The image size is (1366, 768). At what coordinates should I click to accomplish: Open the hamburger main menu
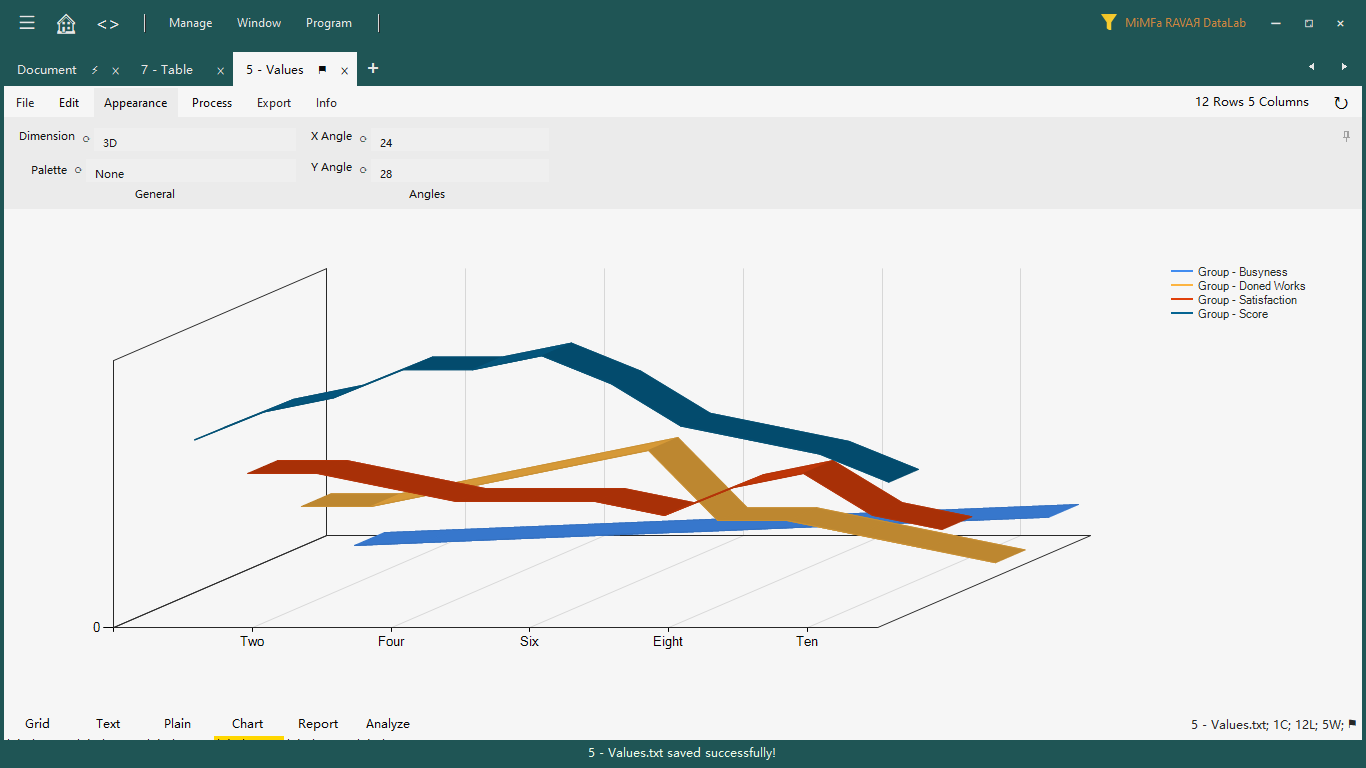pyautogui.click(x=27, y=23)
